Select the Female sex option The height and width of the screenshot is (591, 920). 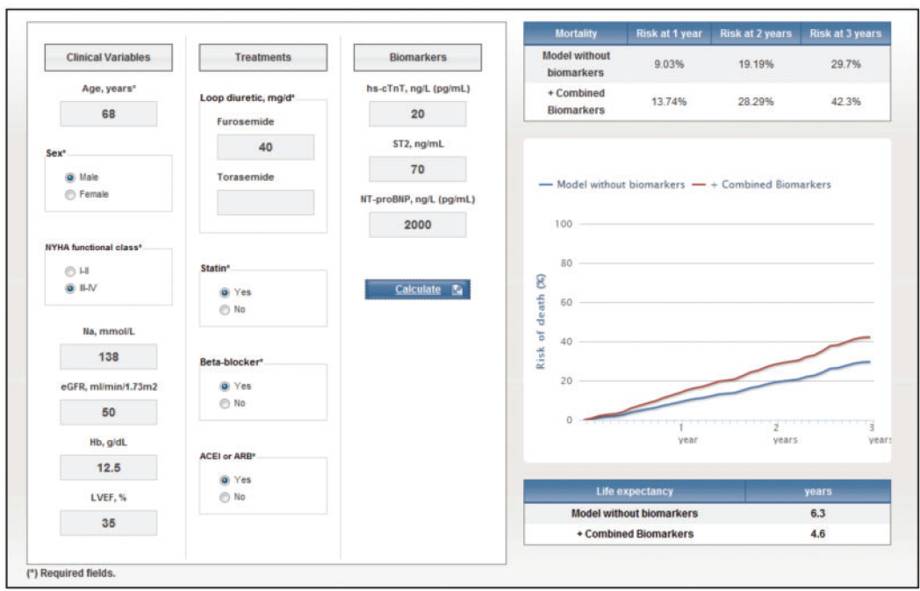71,194
